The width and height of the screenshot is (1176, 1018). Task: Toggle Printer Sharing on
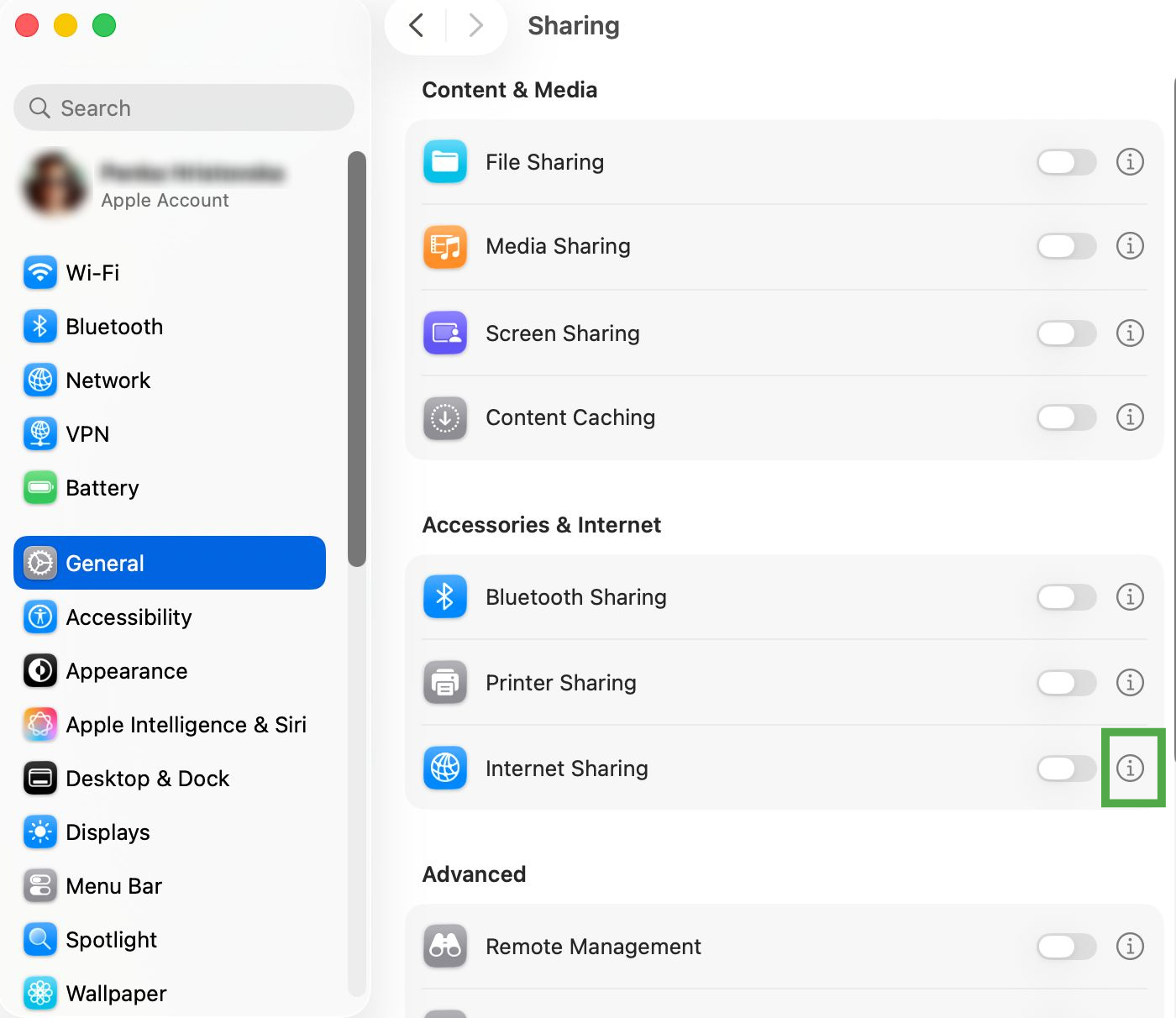pos(1067,683)
